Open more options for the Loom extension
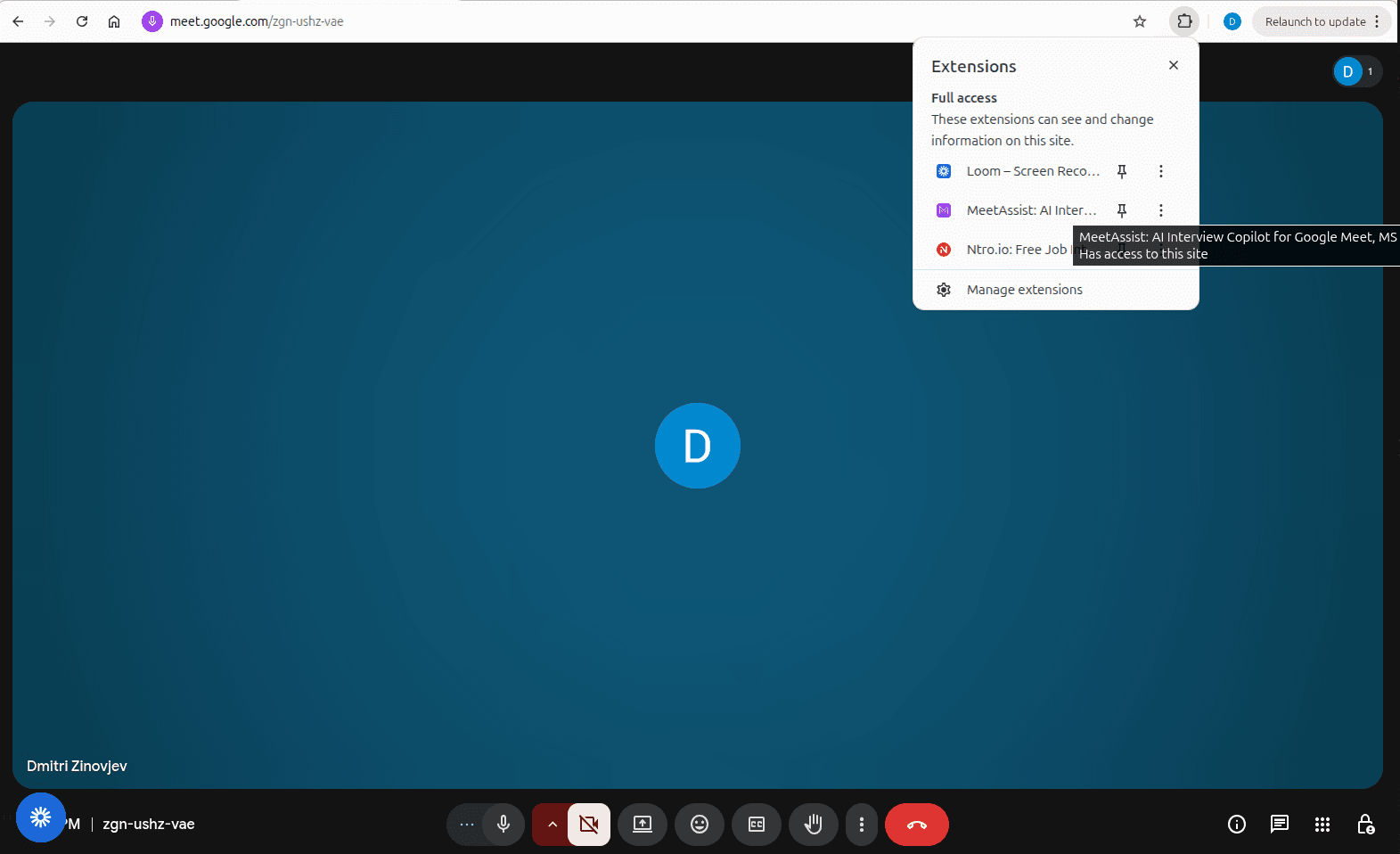1400x854 pixels. pos(1160,171)
